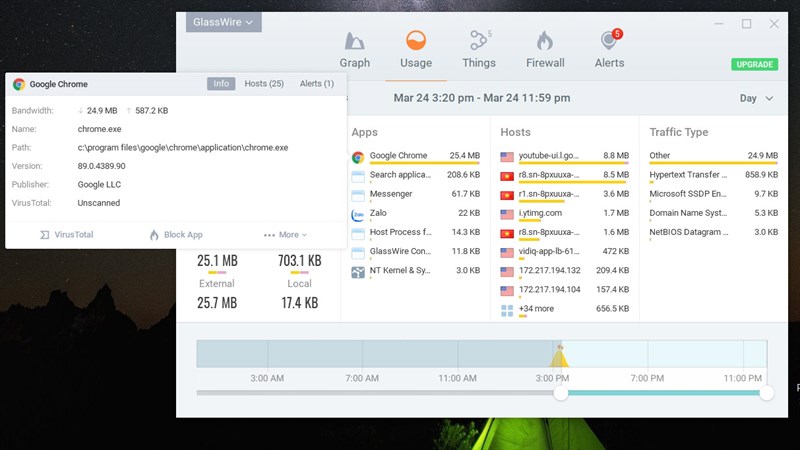Image resolution: width=800 pixels, height=450 pixels.
Task: Select 172.217.194.132 host entry
Action: pos(565,271)
